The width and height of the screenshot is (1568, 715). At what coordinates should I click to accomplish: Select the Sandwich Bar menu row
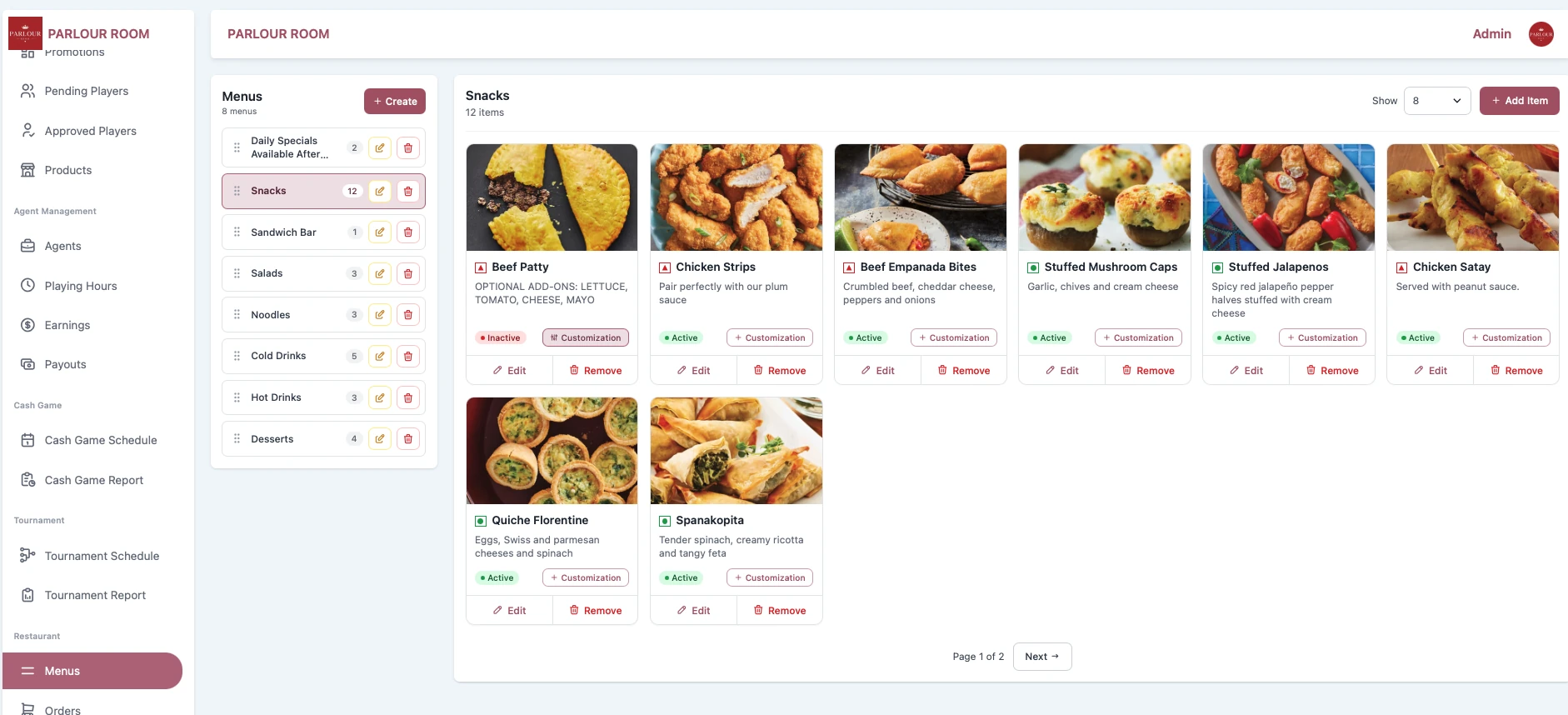click(x=323, y=232)
